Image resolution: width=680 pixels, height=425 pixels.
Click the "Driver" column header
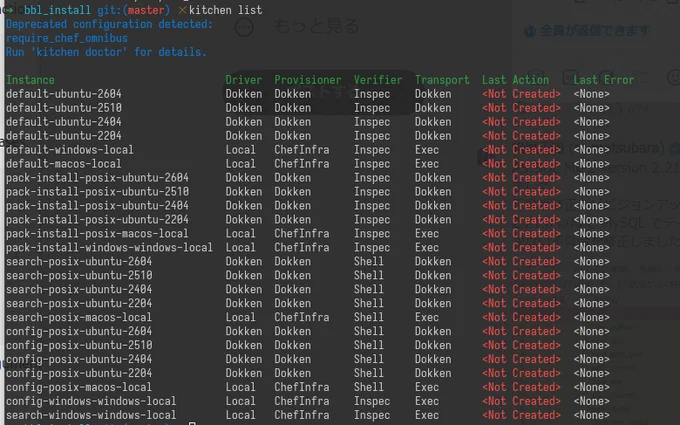[x=244, y=80]
